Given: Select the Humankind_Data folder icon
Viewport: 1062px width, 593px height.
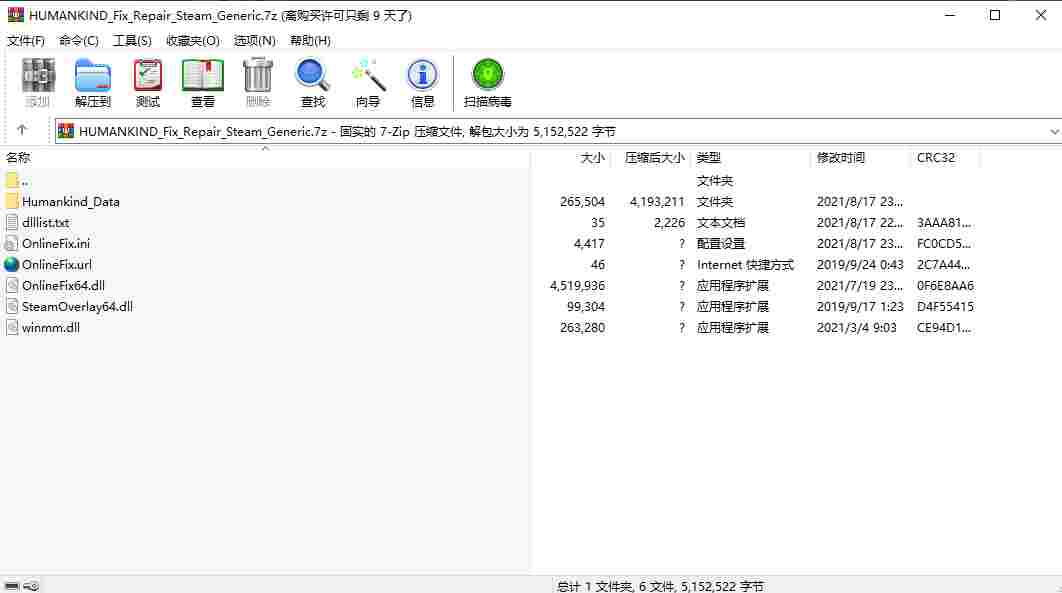Looking at the screenshot, I should [x=12, y=201].
